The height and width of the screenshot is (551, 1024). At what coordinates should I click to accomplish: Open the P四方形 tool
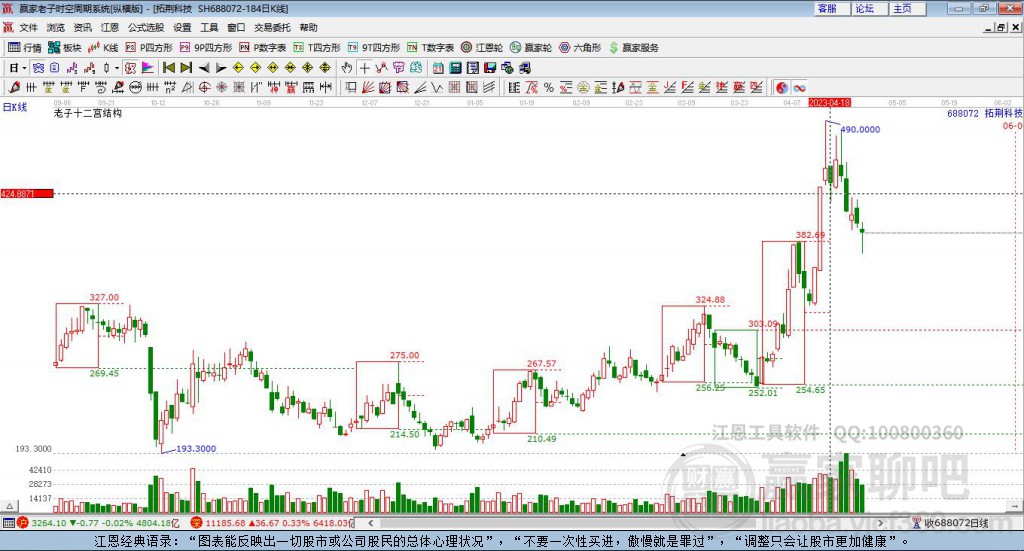(149, 48)
